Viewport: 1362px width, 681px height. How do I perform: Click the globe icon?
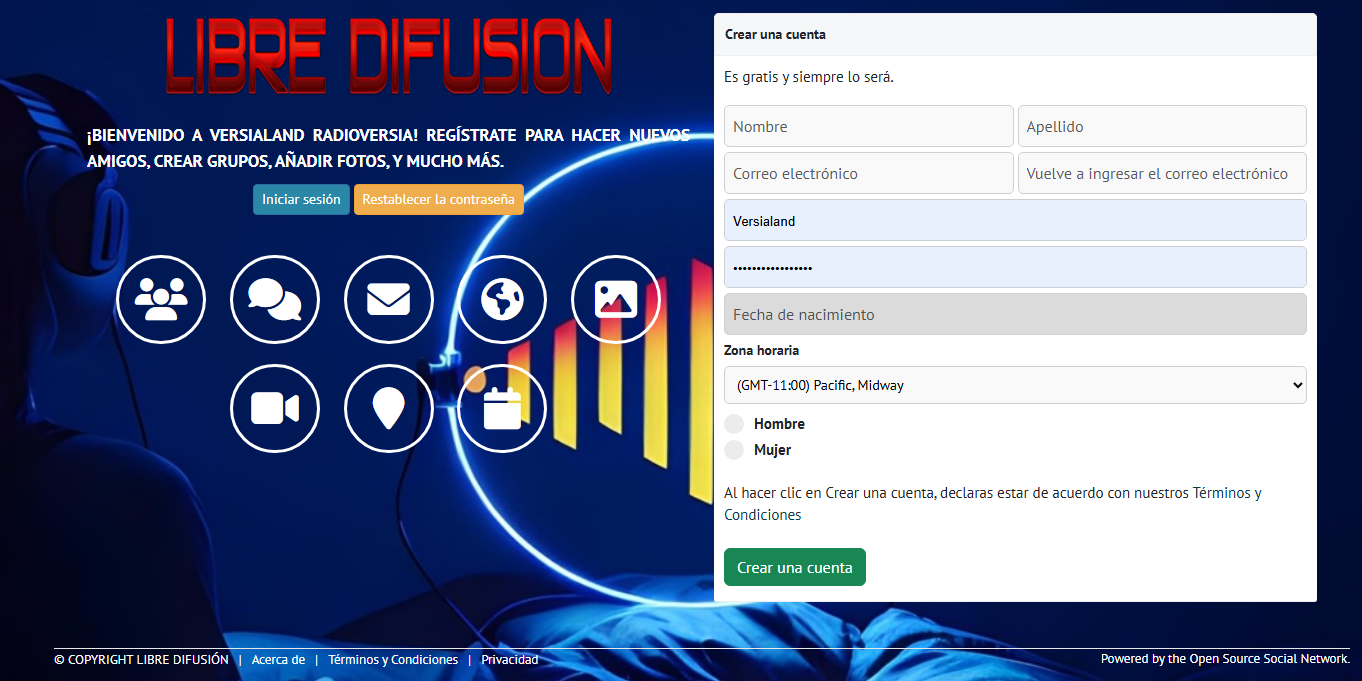[502, 300]
